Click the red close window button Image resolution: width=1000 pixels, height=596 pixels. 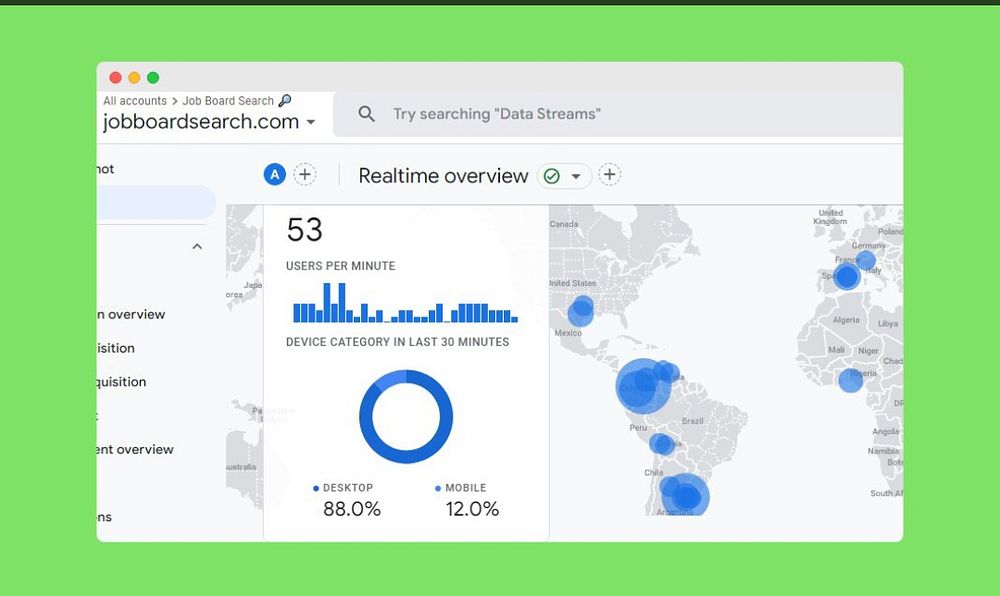tap(115, 78)
